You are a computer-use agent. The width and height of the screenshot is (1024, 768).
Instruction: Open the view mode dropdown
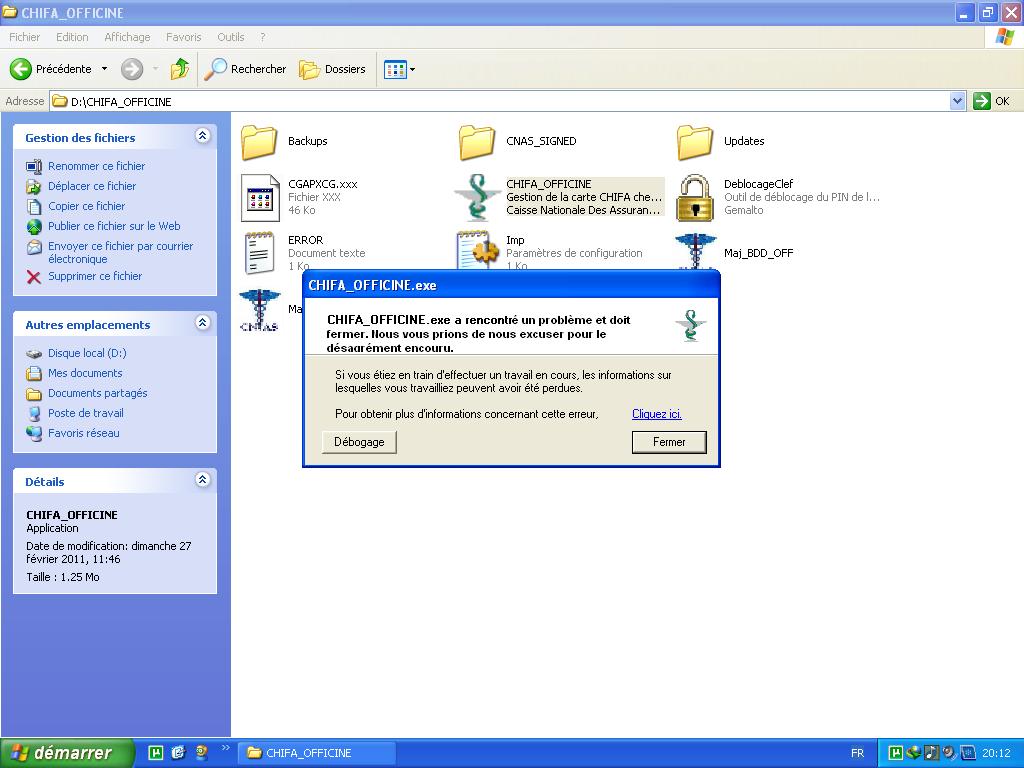[399, 69]
